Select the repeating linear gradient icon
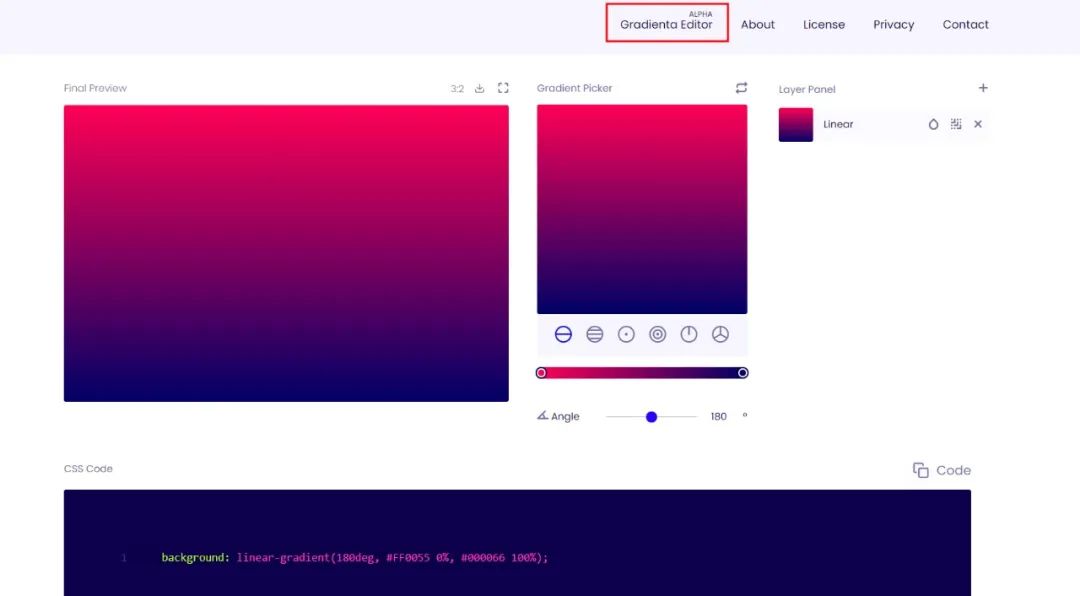Viewport: 1080px width, 596px height. point(595,335)
